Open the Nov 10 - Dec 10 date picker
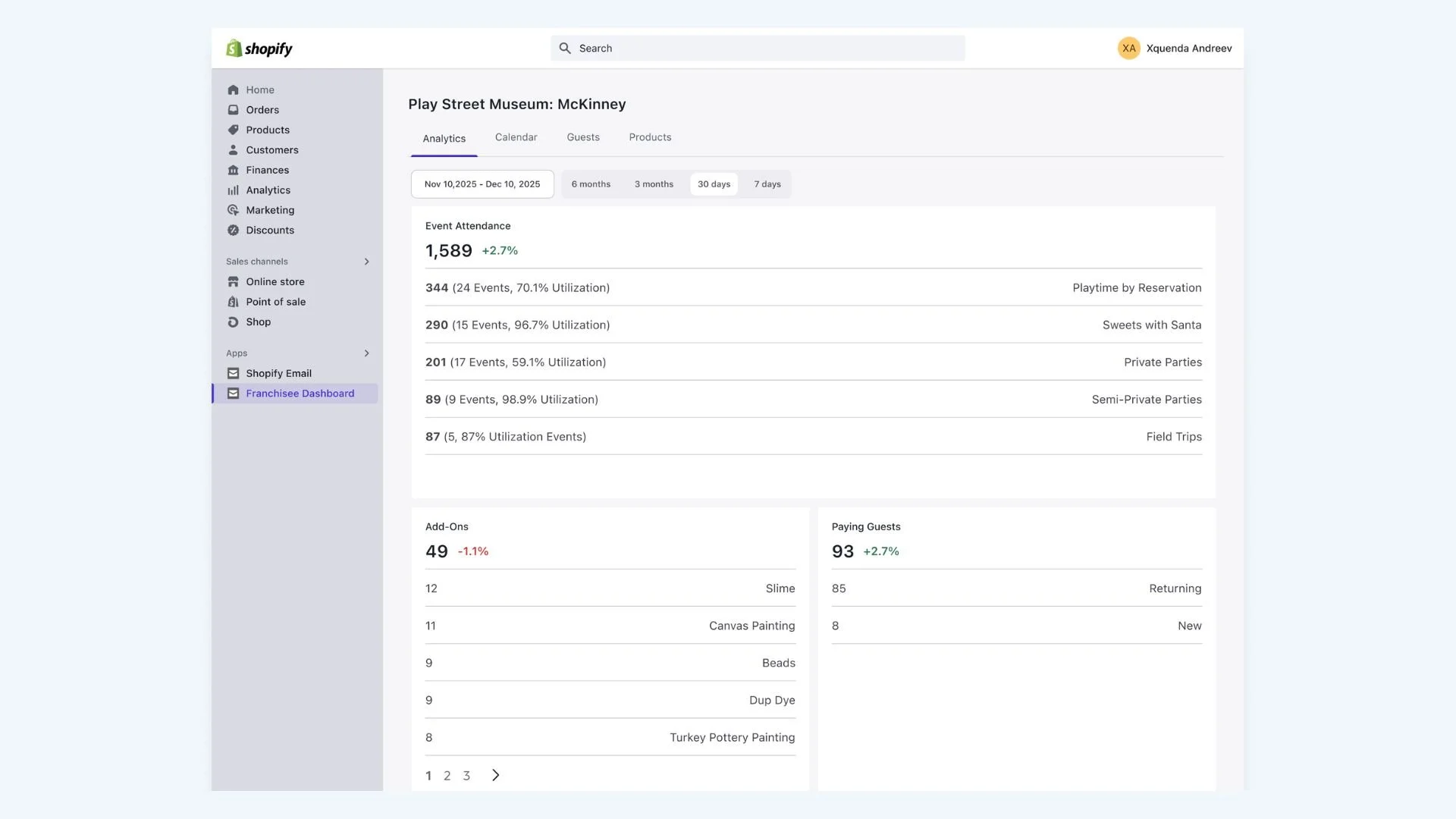Viewport: 1456px width, 819px height. point(482,184)
